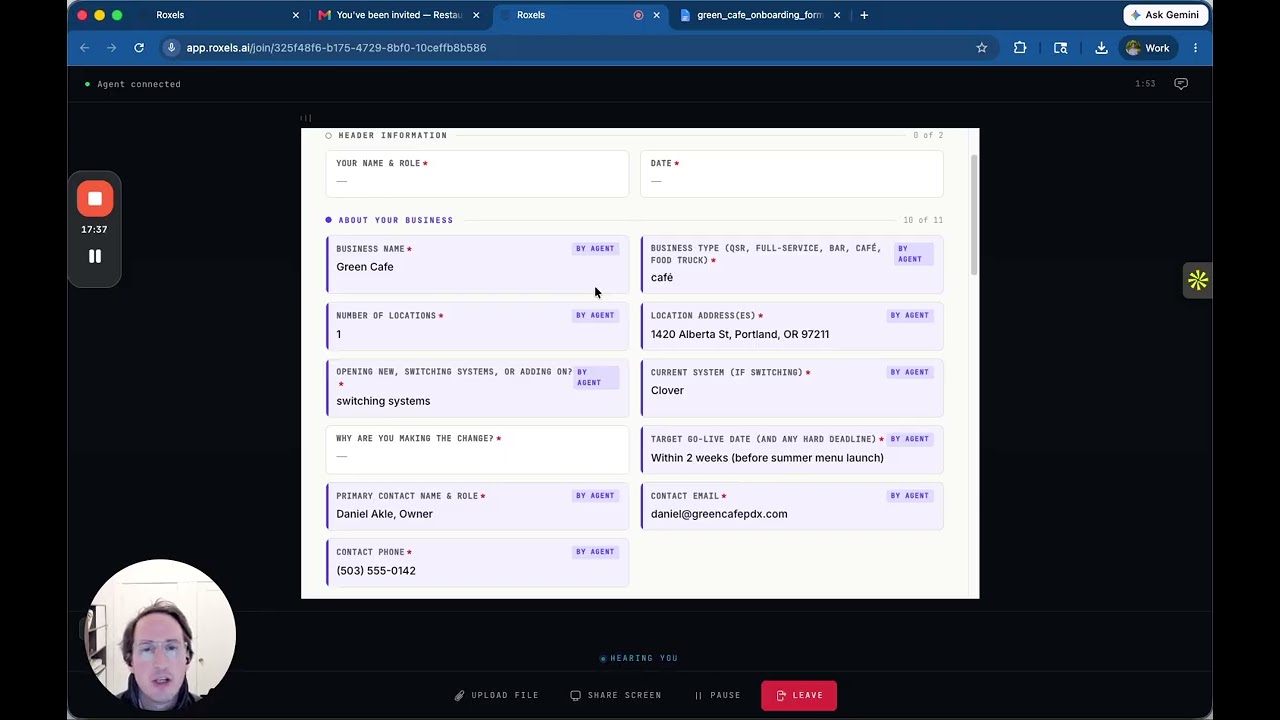The height and width of the screenshot is (720, 1280).
Task: Click the Location Address field
Action: click(792, 326)
